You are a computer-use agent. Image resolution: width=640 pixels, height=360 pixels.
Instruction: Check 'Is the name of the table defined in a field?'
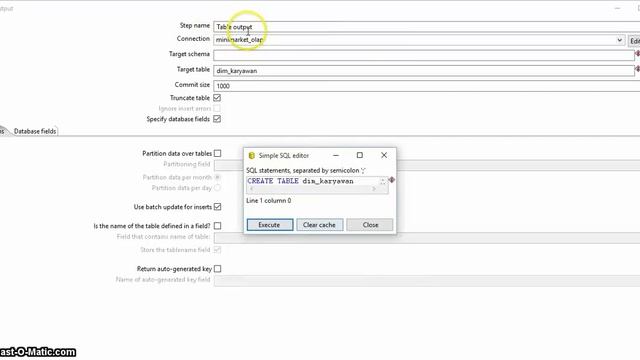tap(218, 226)
